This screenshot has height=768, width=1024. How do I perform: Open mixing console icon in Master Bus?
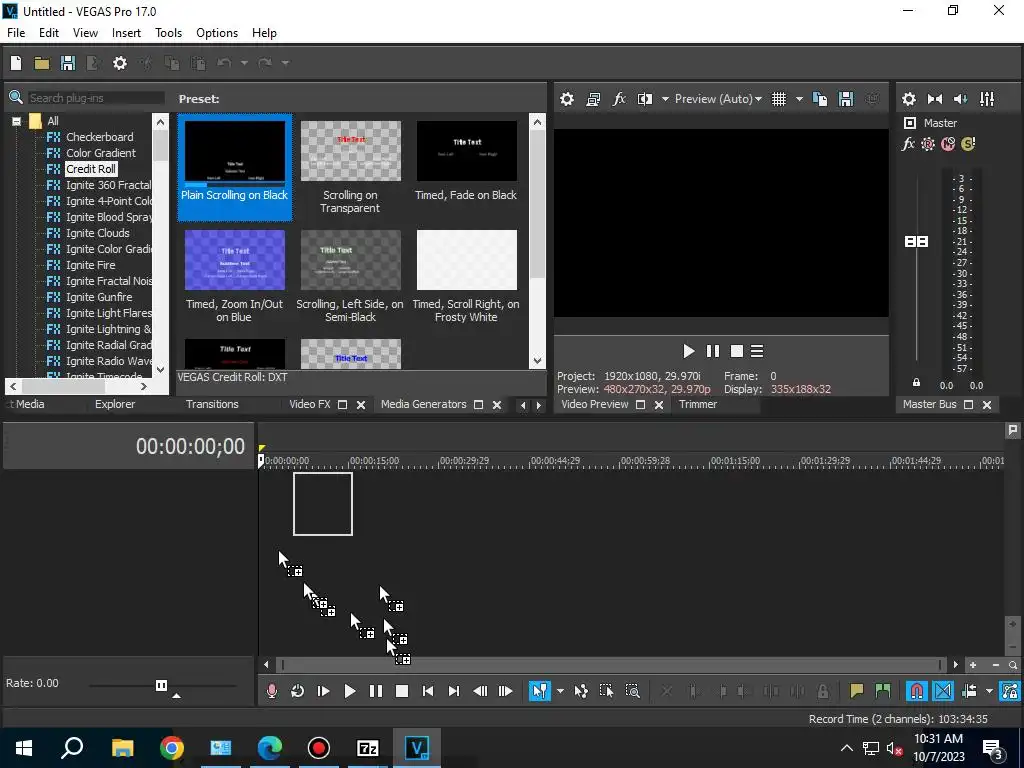tap(987, 99)
